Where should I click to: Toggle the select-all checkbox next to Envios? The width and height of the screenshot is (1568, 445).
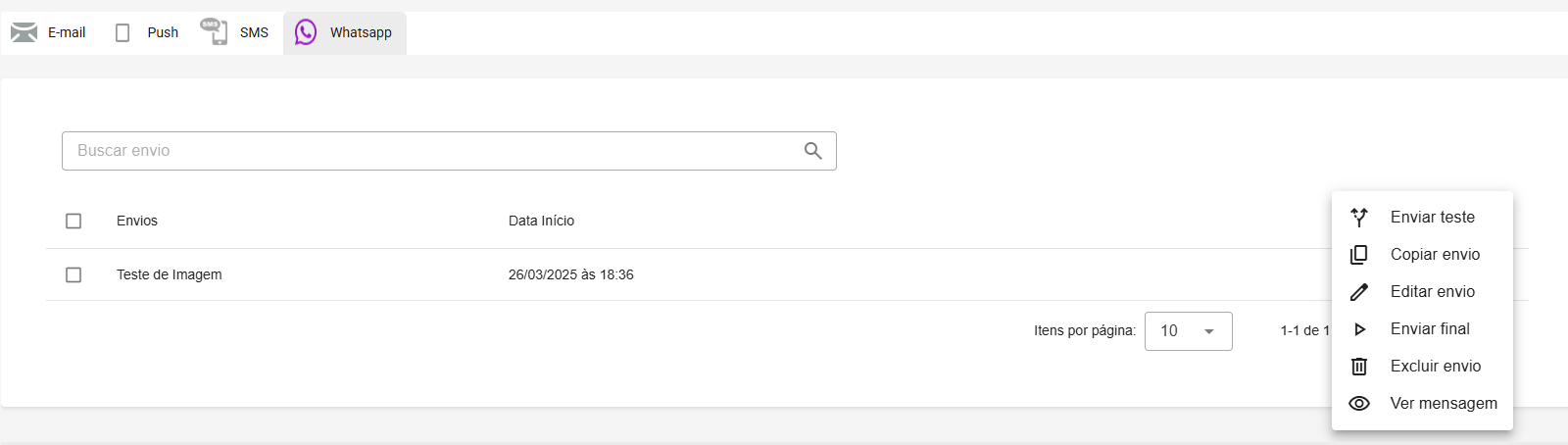point(73,222)
